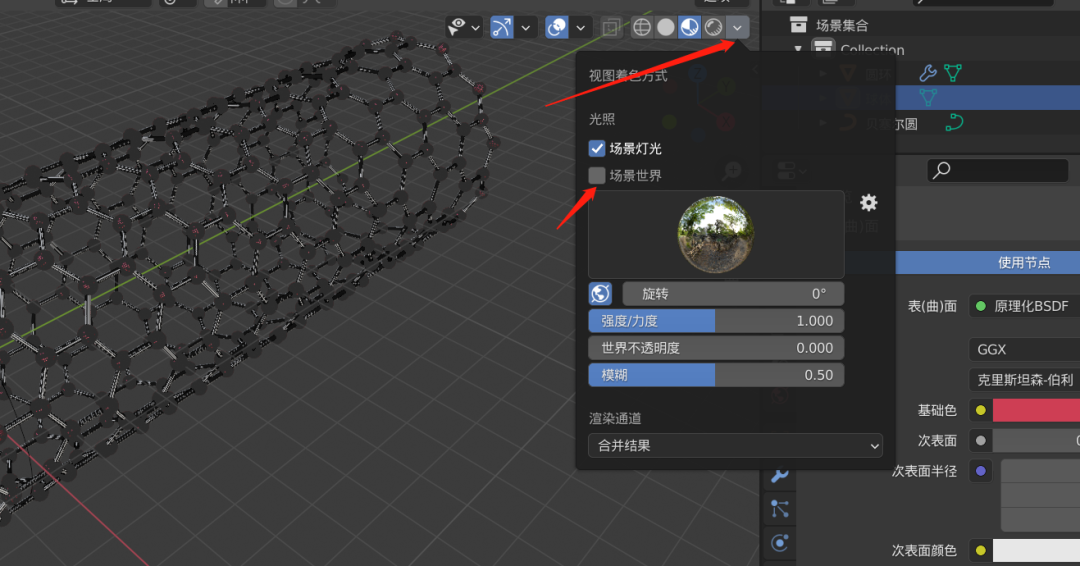
Task: Close the shading options dropdown arrow
Action: point(737,28)
